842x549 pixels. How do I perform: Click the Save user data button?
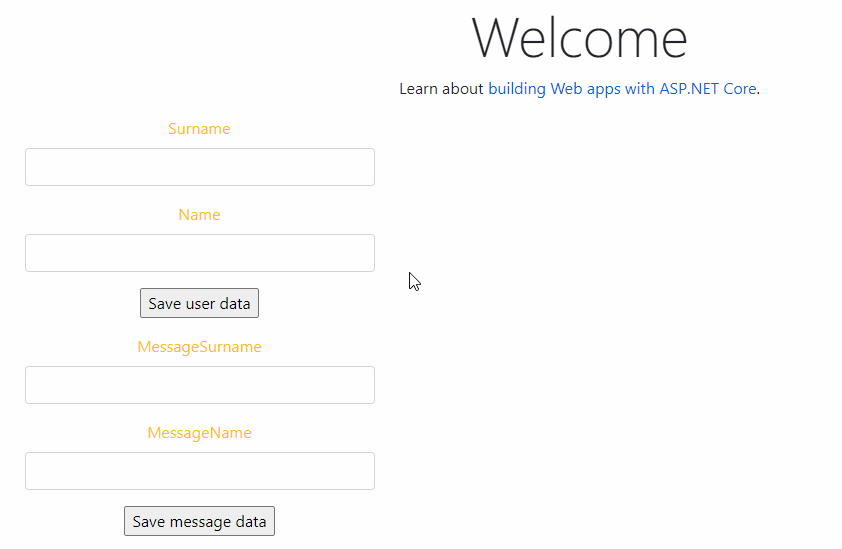click(199, 303)
